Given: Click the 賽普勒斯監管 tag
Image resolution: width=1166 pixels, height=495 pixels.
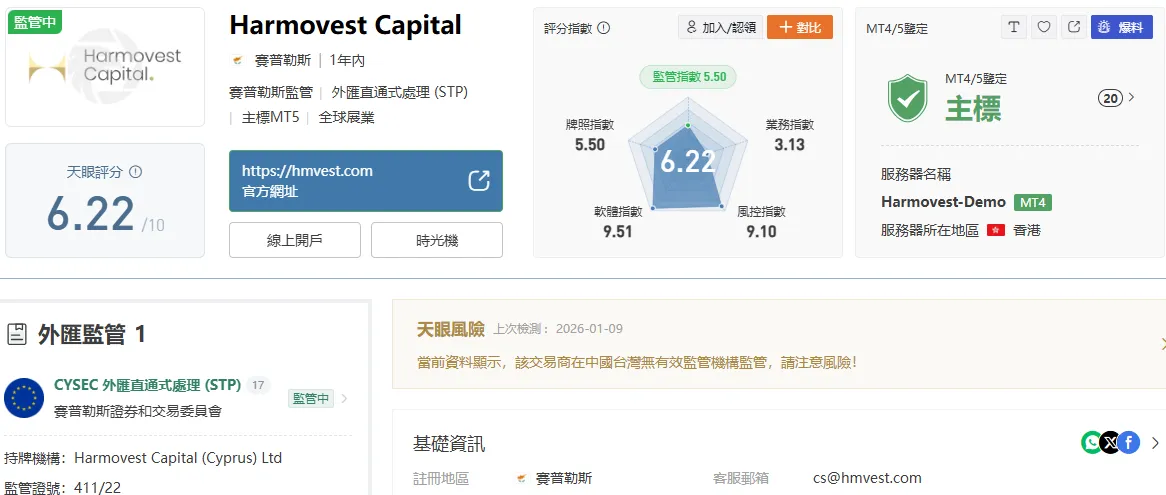Looking at the screenshot, I should click(x=271, y=93).
